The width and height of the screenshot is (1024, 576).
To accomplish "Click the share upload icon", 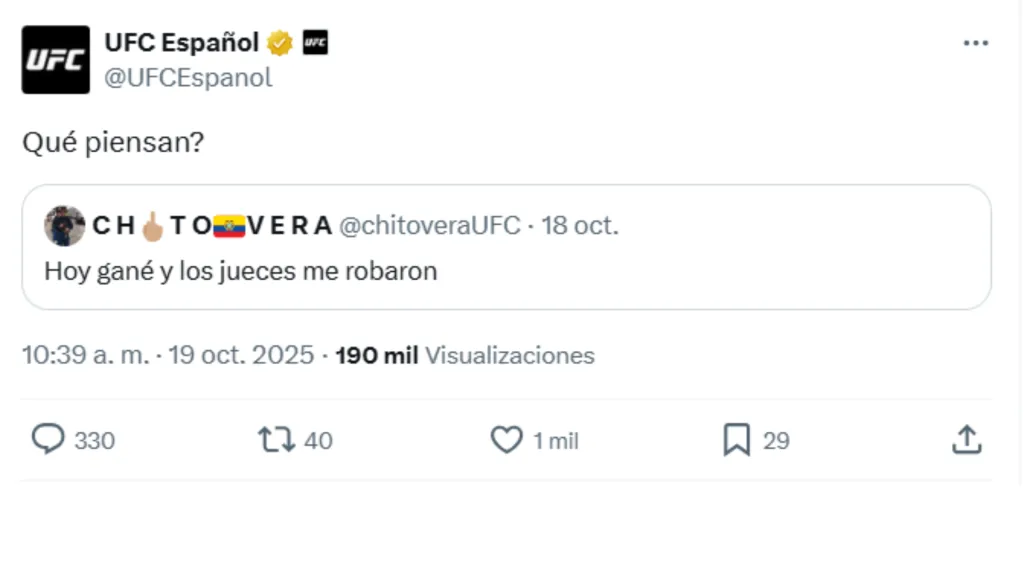I will tap(966, 440).
